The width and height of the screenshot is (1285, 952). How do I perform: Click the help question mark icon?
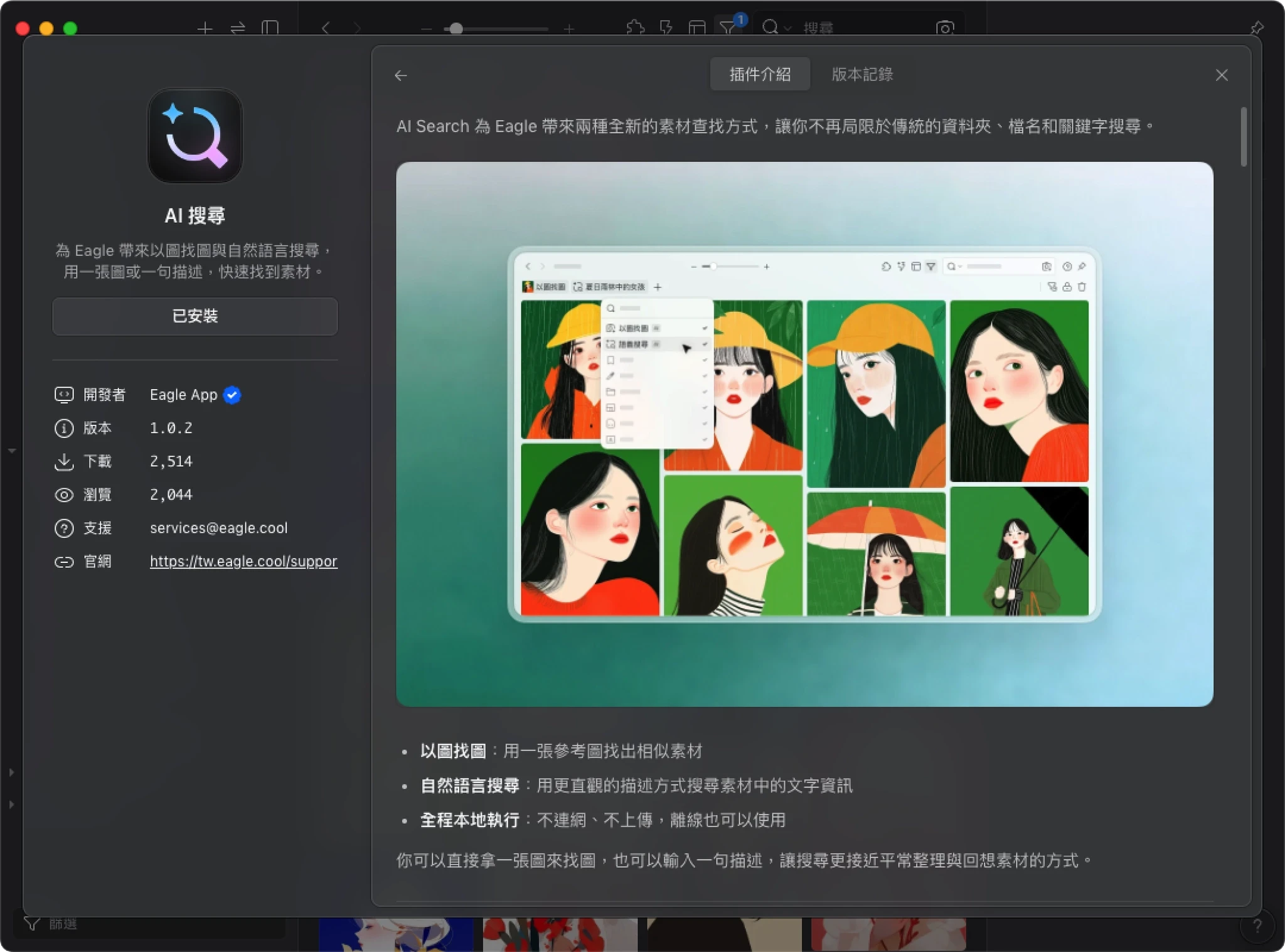point(1257,926)
